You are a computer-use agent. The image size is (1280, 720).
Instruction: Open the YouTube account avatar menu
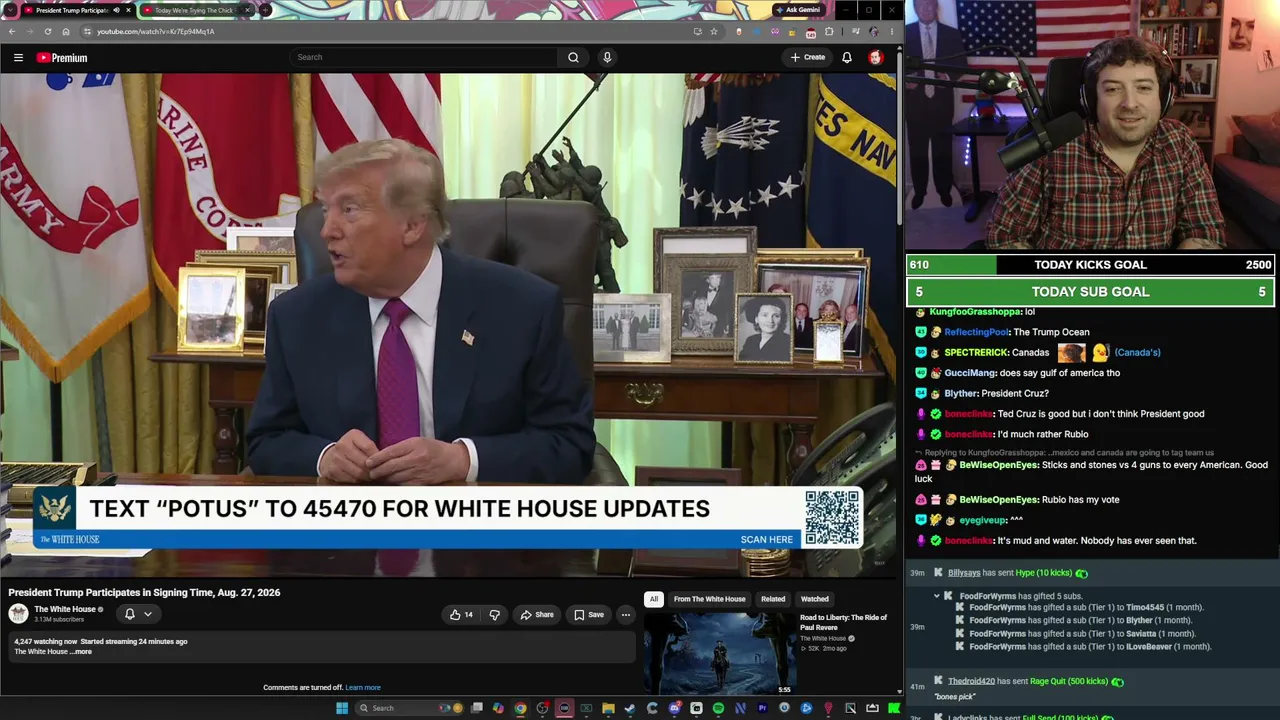875,57
